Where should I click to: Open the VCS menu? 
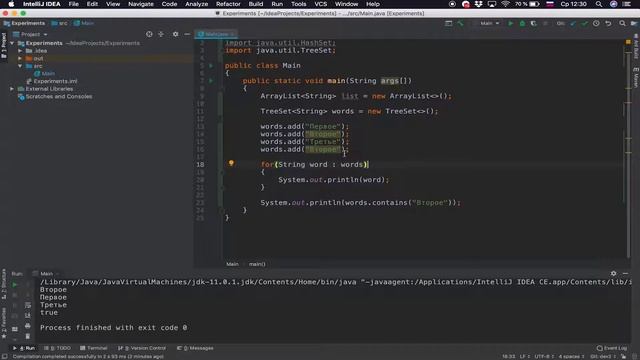tap(320, 4)
